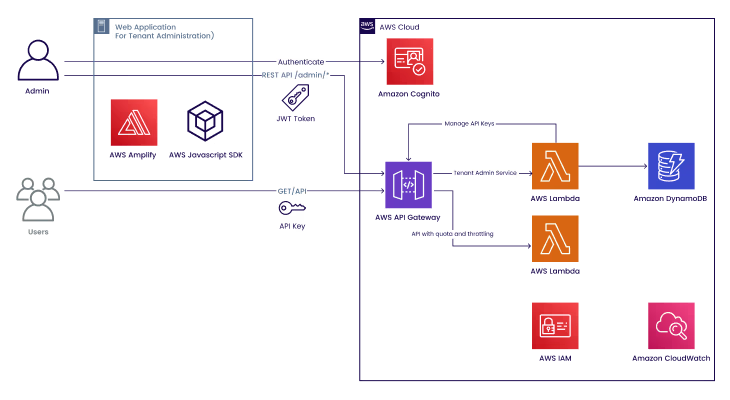The image size is (730, 400).
Task: Click the Web Application container corner icon
Action: coord(101,26)
